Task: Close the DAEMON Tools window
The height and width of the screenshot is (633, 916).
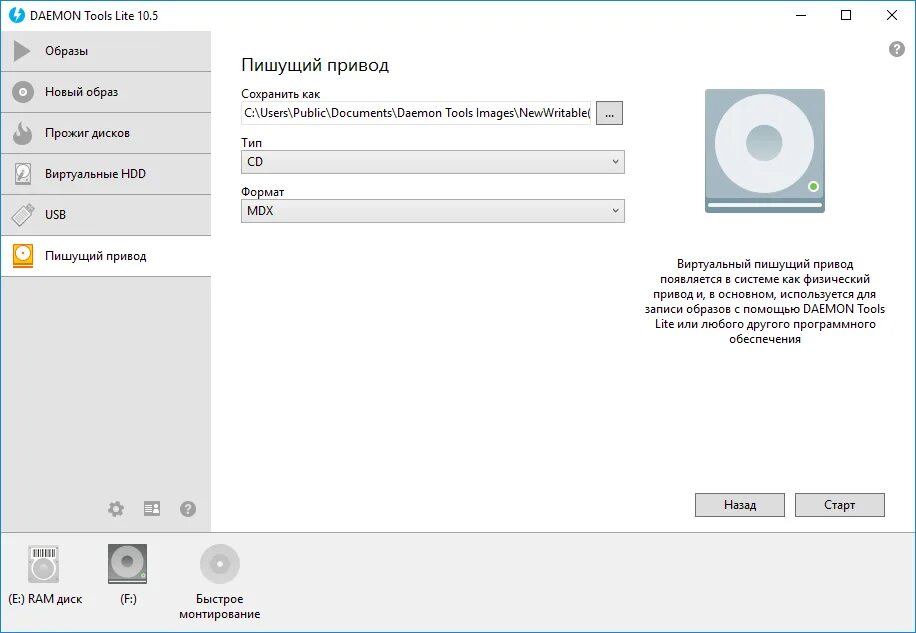Action: [891, 15]
